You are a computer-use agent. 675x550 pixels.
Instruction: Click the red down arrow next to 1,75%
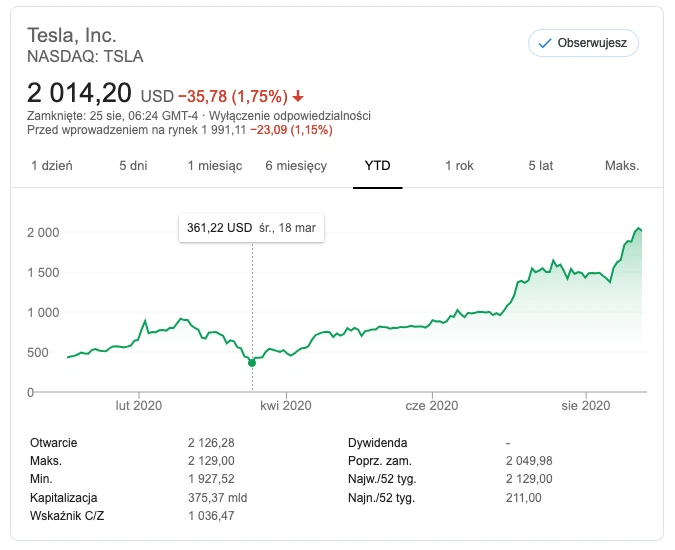pyautogui.click(x=298, y=96)
